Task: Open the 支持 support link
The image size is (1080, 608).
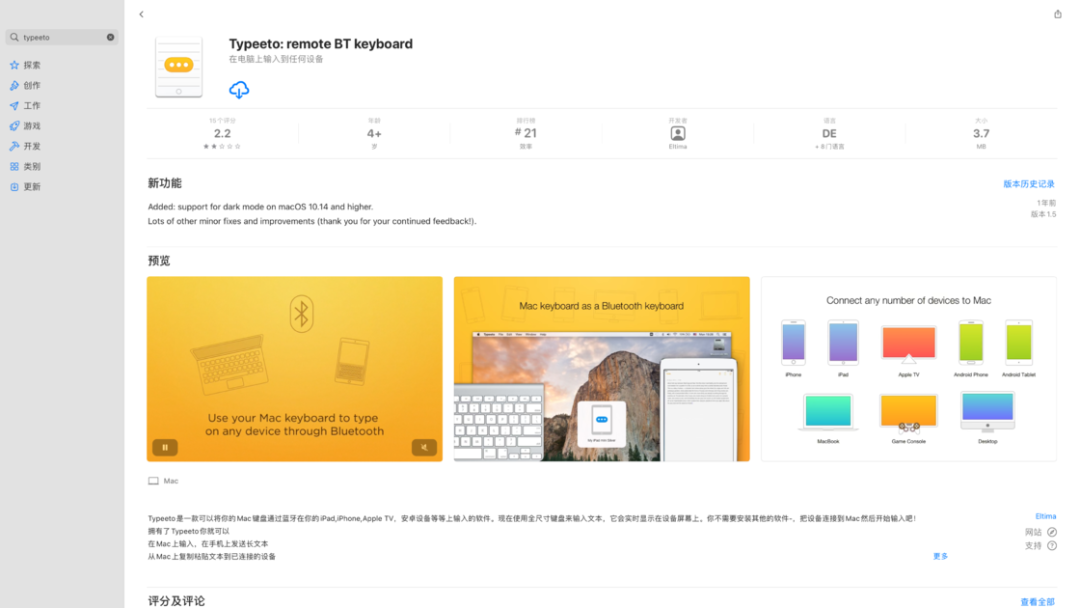Action: coord(1033,545)
